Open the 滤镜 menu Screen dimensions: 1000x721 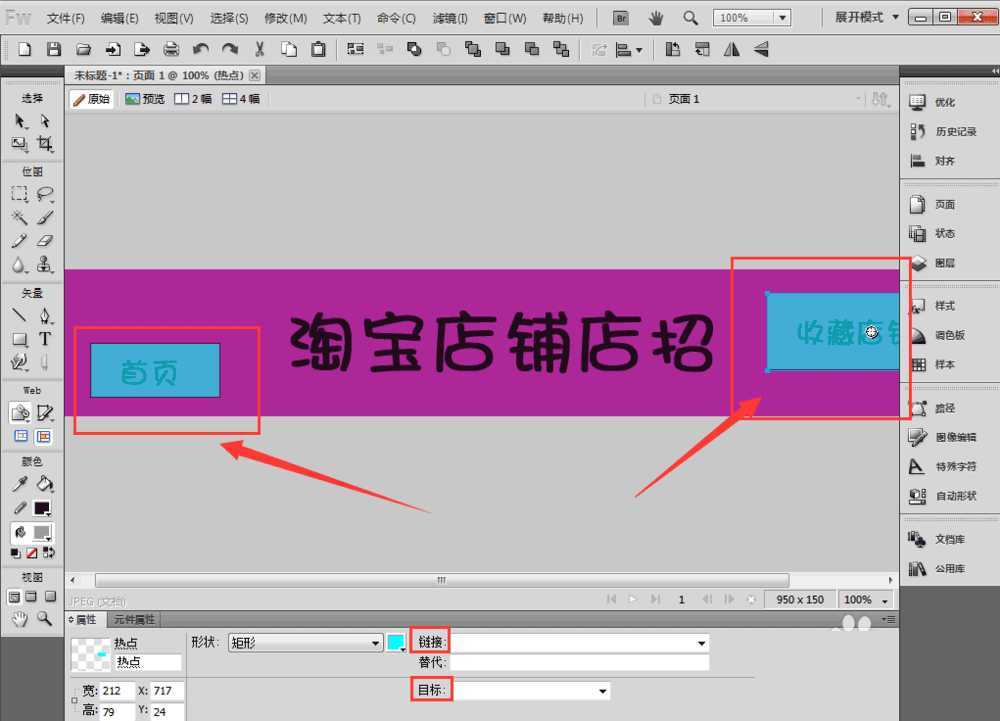pos(450,18)
